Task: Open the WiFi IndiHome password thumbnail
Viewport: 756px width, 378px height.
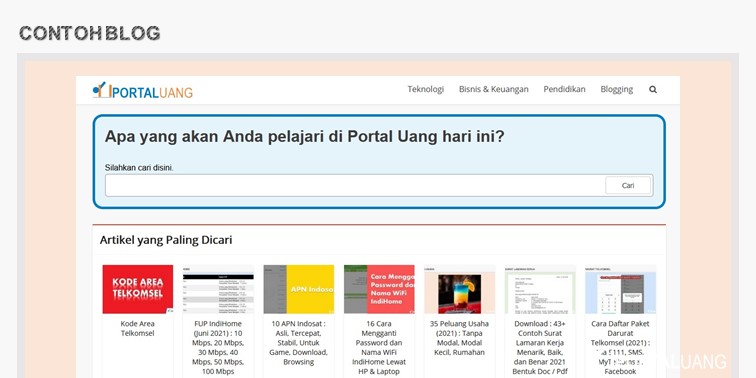Action: [379, 289]
